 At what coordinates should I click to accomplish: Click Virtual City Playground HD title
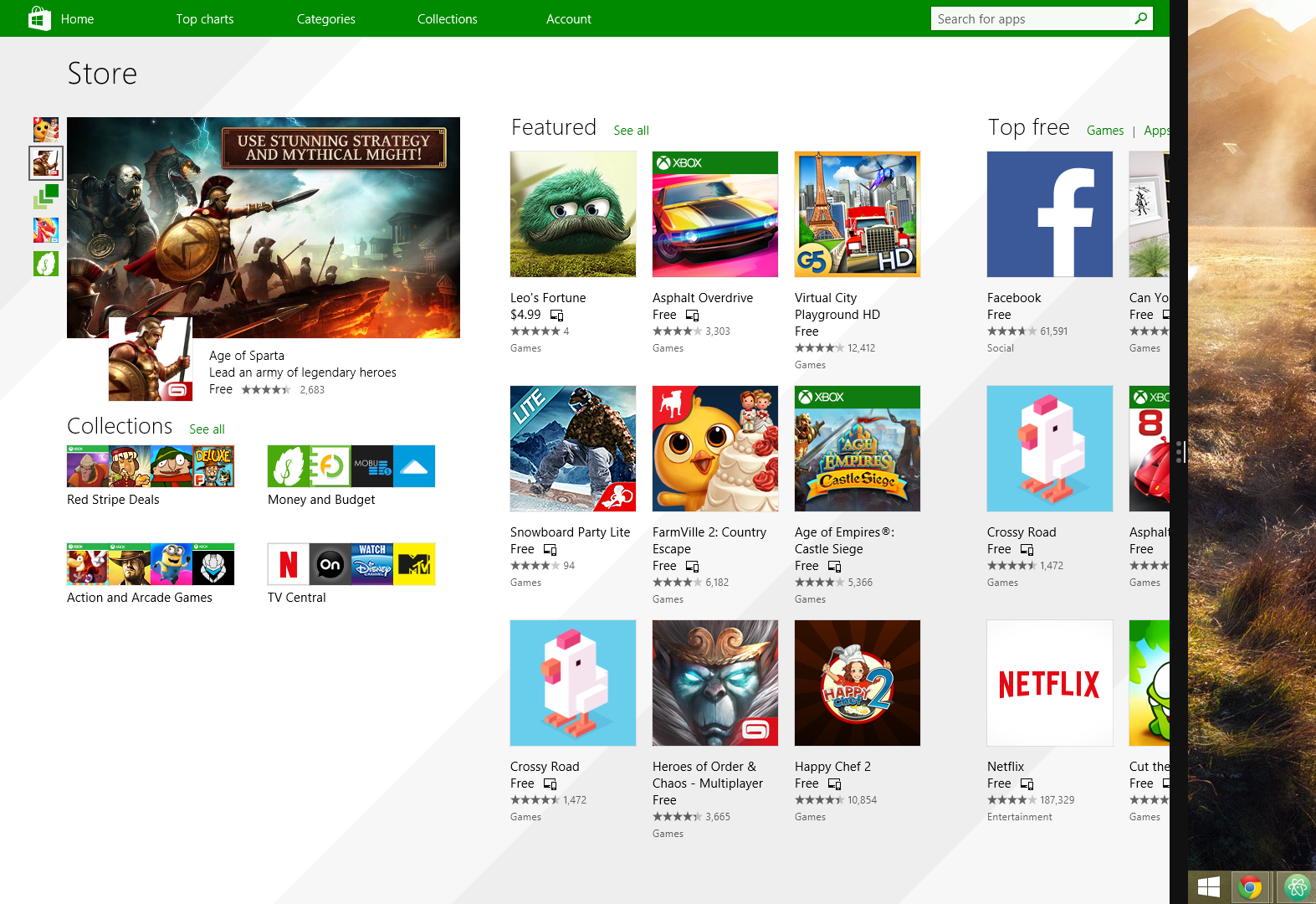(837, 306)
